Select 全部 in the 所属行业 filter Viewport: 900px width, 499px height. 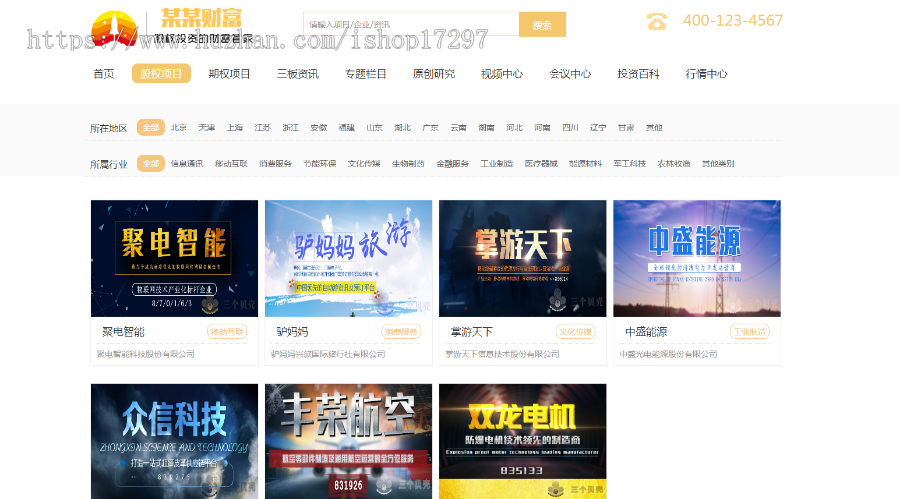pos(151,164)
